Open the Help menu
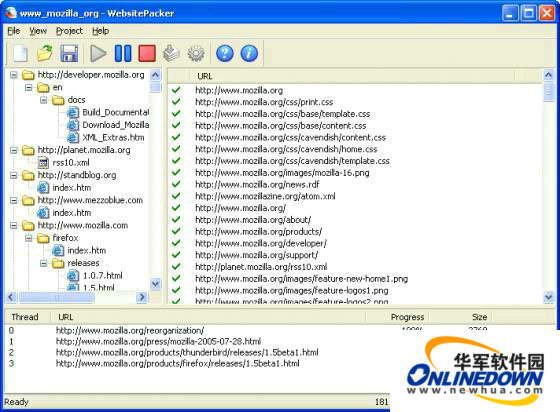The image size is (560, 412). (x=100, y=31)
